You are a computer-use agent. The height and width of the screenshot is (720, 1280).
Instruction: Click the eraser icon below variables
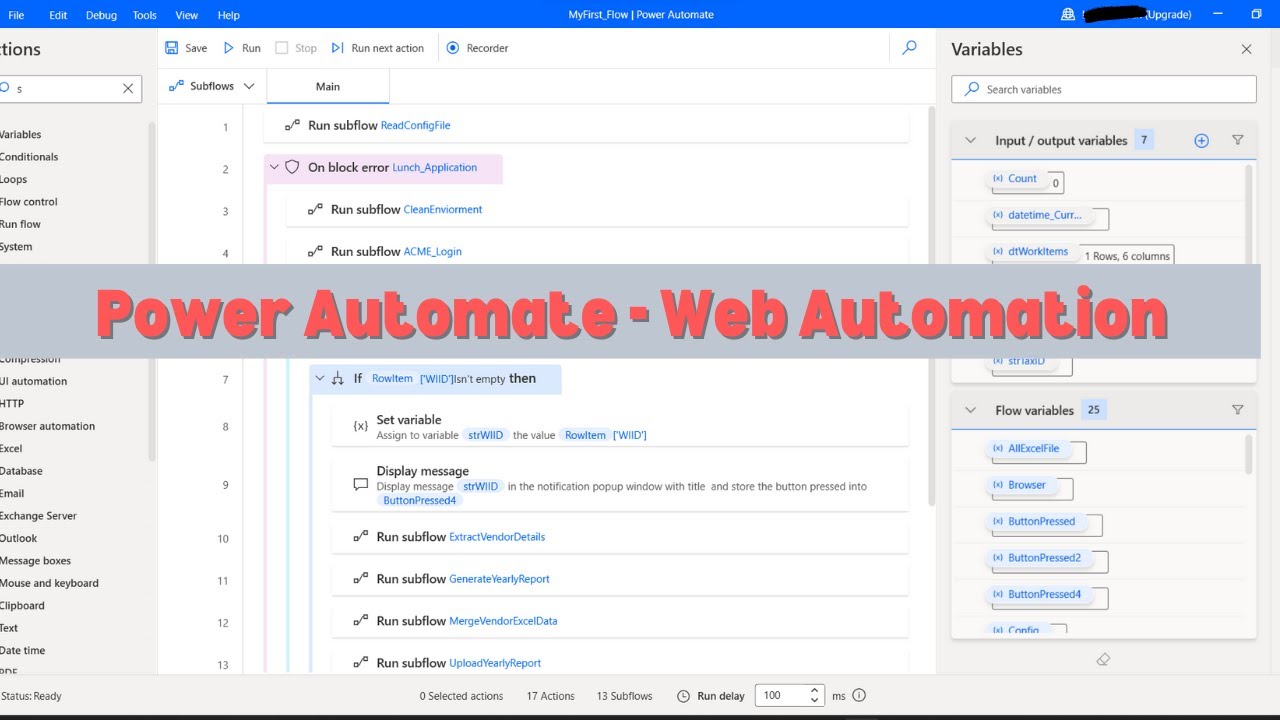1104,659
